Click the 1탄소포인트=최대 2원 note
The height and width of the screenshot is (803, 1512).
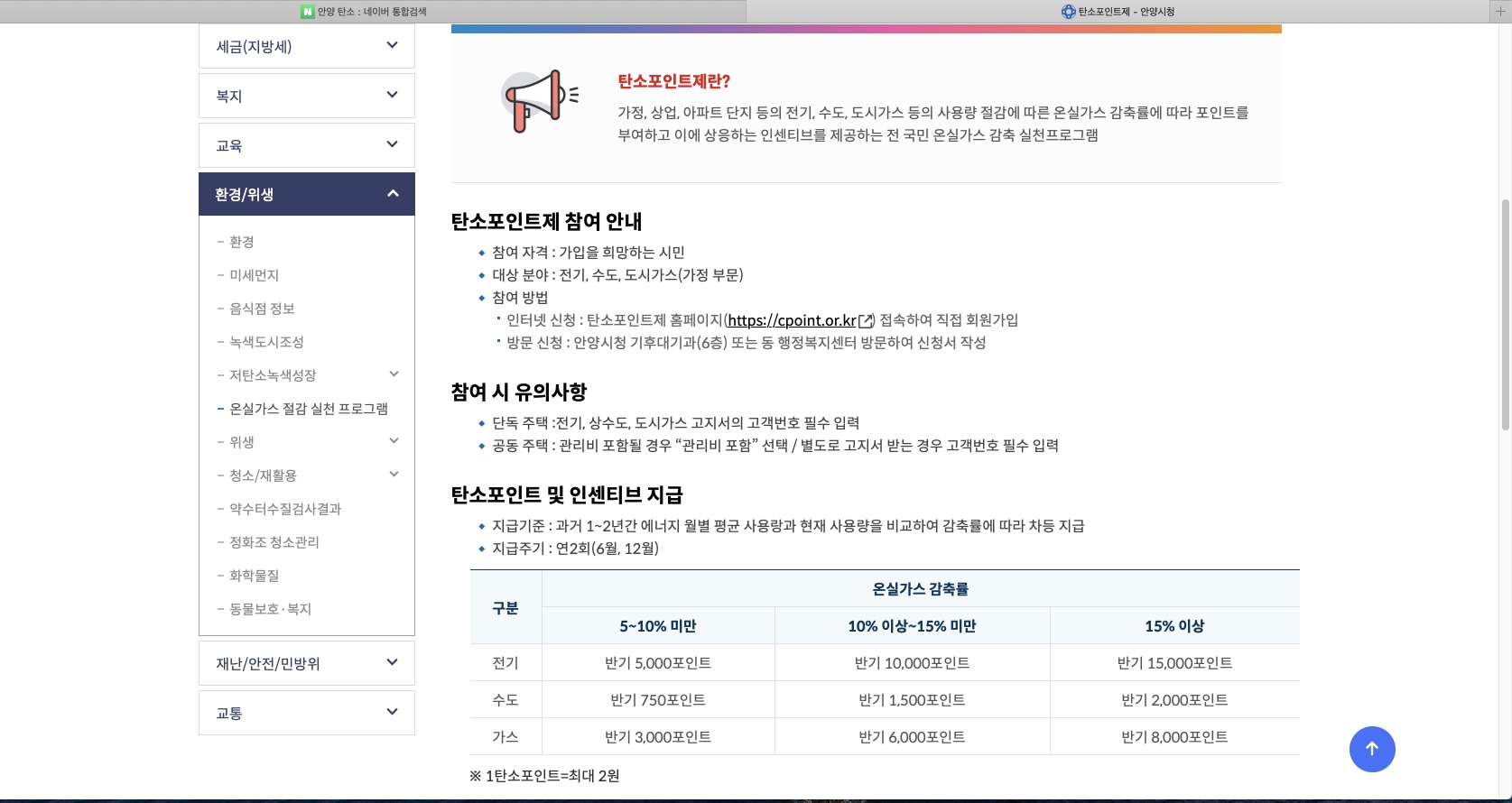tap(544, 775)
